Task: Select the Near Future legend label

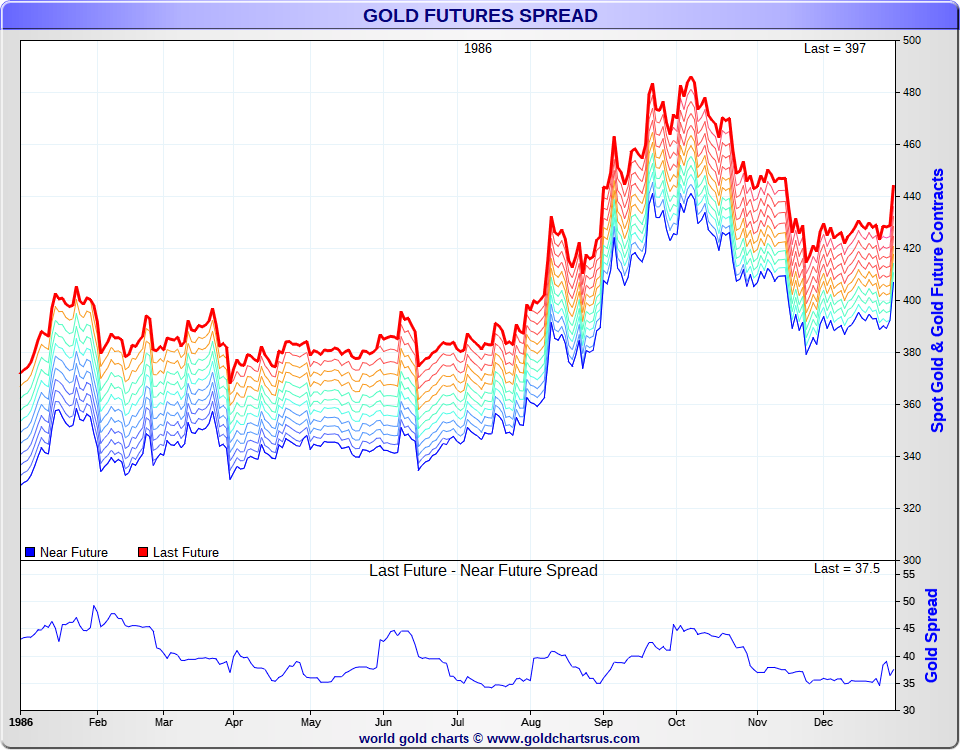Action: pyautogui.click(x=74, y=552)
